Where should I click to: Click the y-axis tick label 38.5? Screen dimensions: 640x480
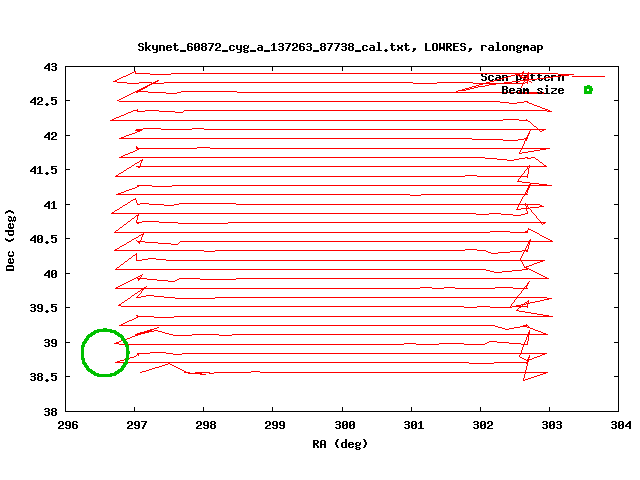(x=44, y=377)
